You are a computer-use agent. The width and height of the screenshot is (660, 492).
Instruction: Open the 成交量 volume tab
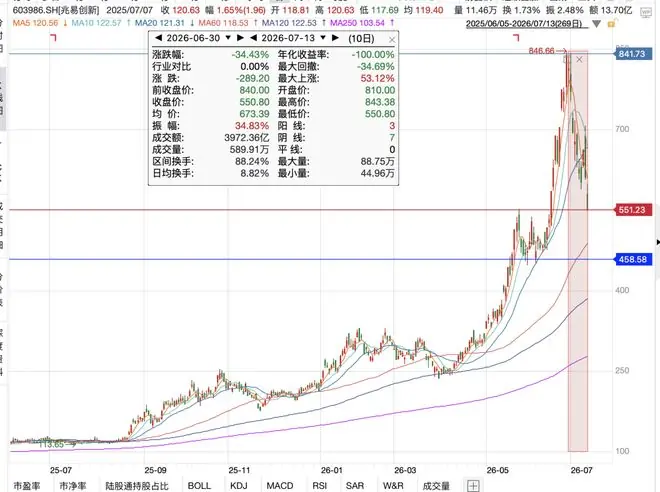coord(436,486)
